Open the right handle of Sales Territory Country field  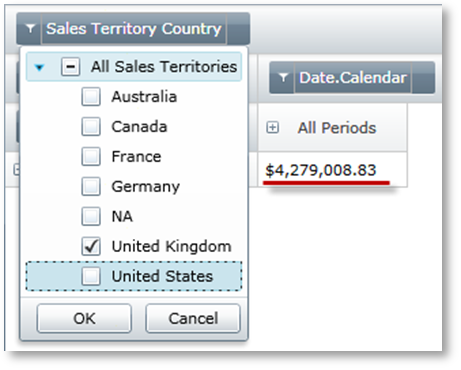pos(238,29)
